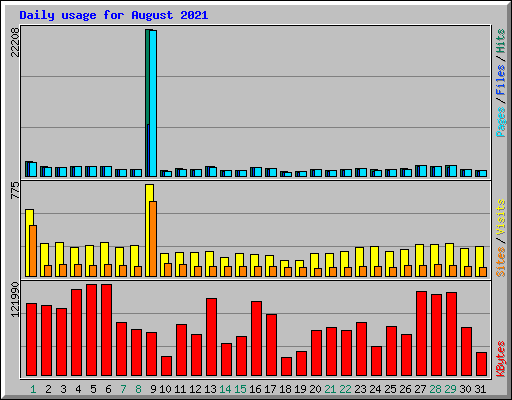Click the yellow Visits bar for day 29
Screen dimensions: 512x400
click(449, 260)
